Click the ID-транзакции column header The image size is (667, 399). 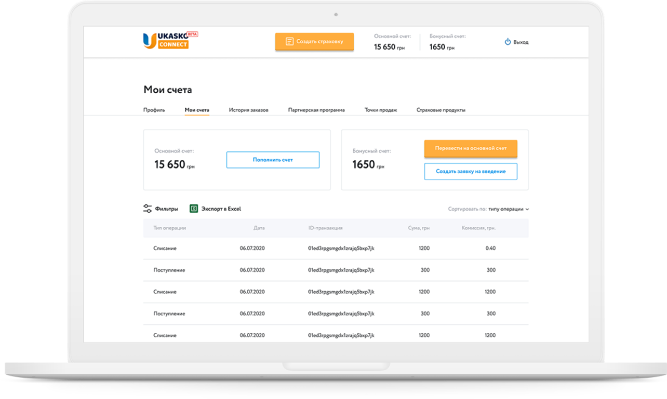325,228
